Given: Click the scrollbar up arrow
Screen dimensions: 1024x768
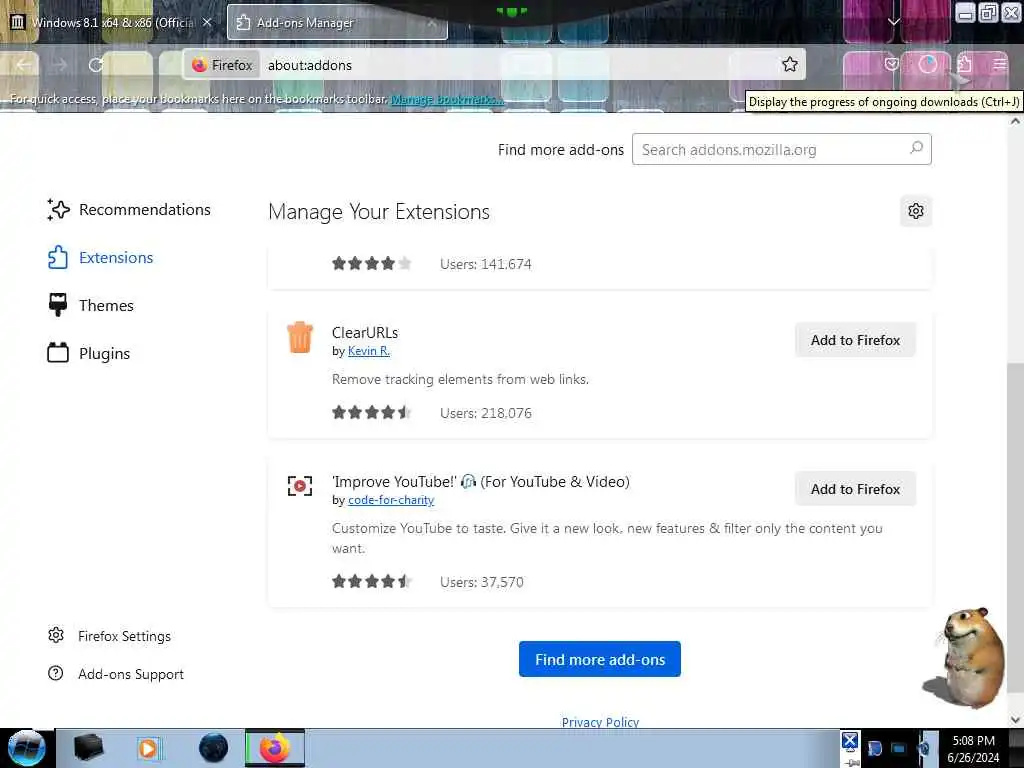Looking at the screenshot, I should [1015, 121].
